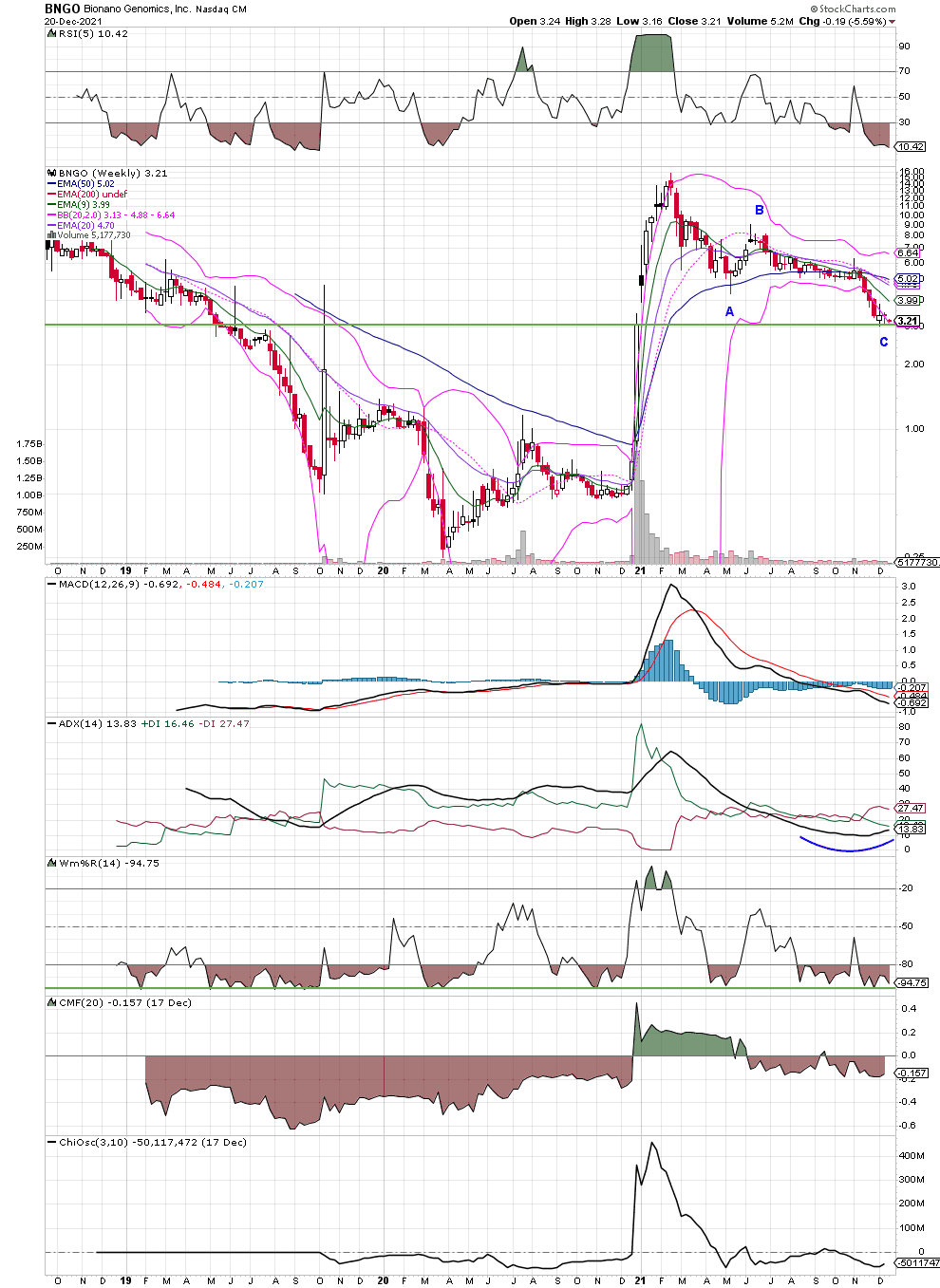Click the ADX(14) indicator line icon
Viewport: 940px width, 1288px height.
coord(52,724)
